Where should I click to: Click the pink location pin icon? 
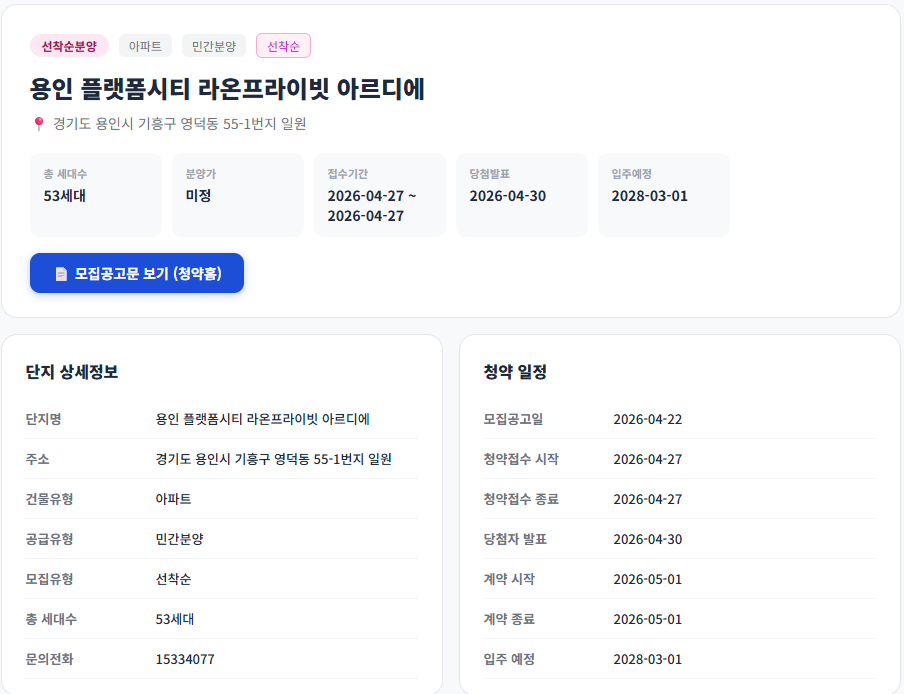37,123
